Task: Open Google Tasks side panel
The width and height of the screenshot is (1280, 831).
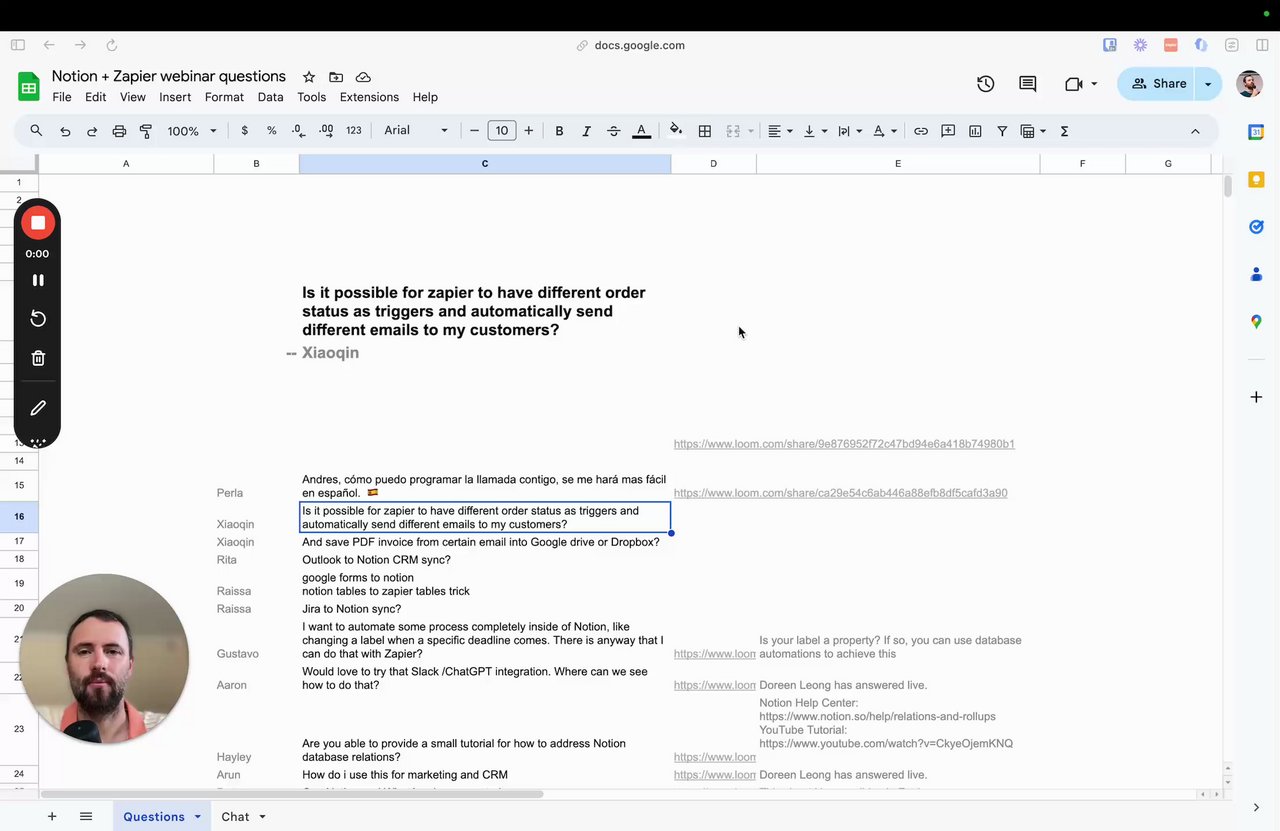Action: (x=1256, y=227)
